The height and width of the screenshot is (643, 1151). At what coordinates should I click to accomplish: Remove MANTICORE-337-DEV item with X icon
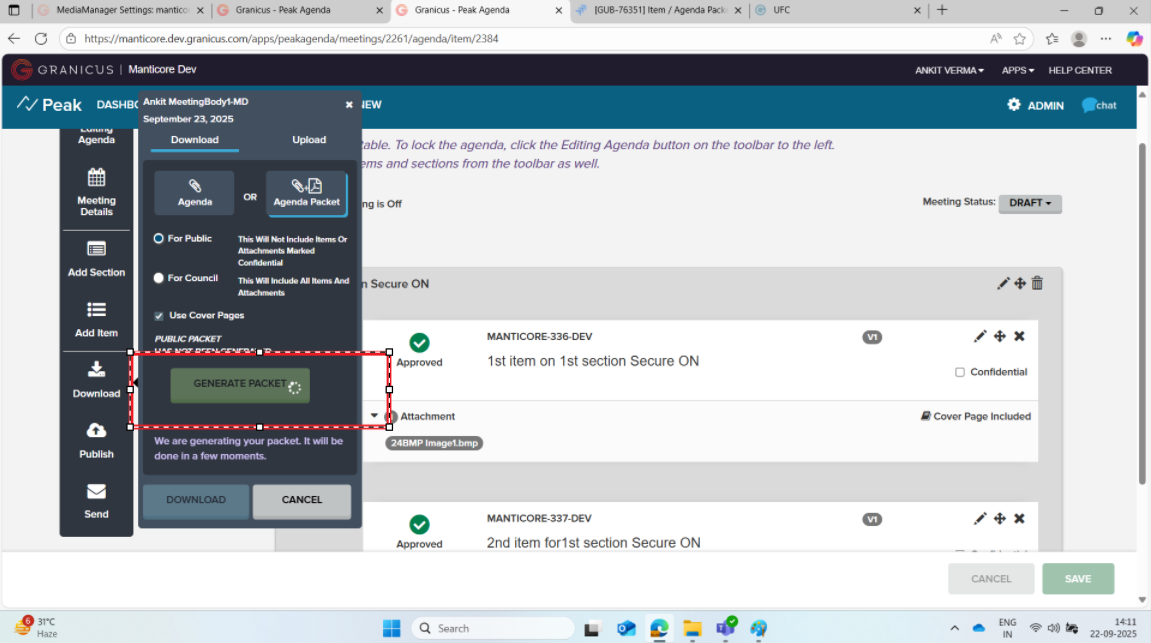click(1019, 518)
